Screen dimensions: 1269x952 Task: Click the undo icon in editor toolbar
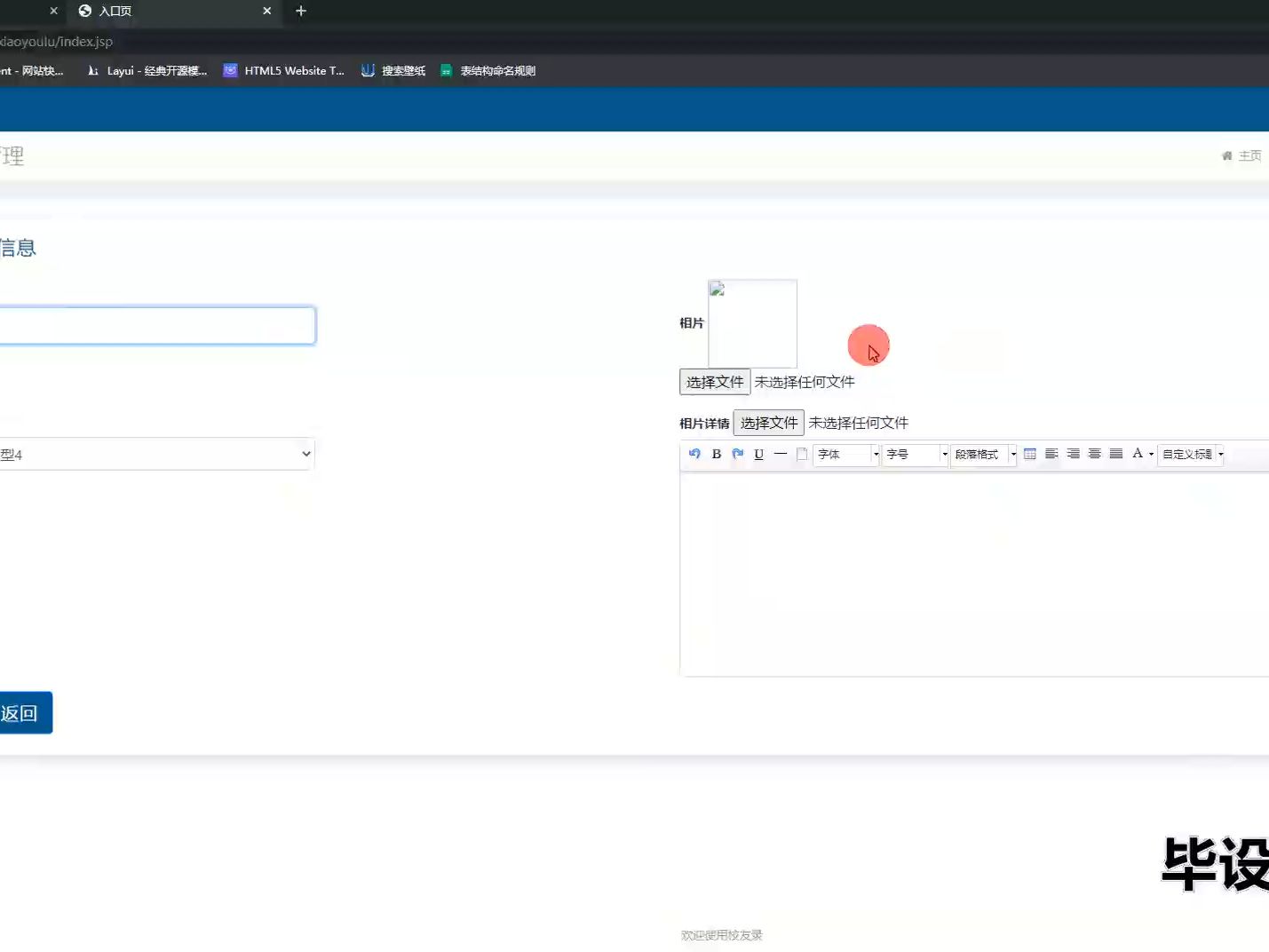(x=694, y=454)
